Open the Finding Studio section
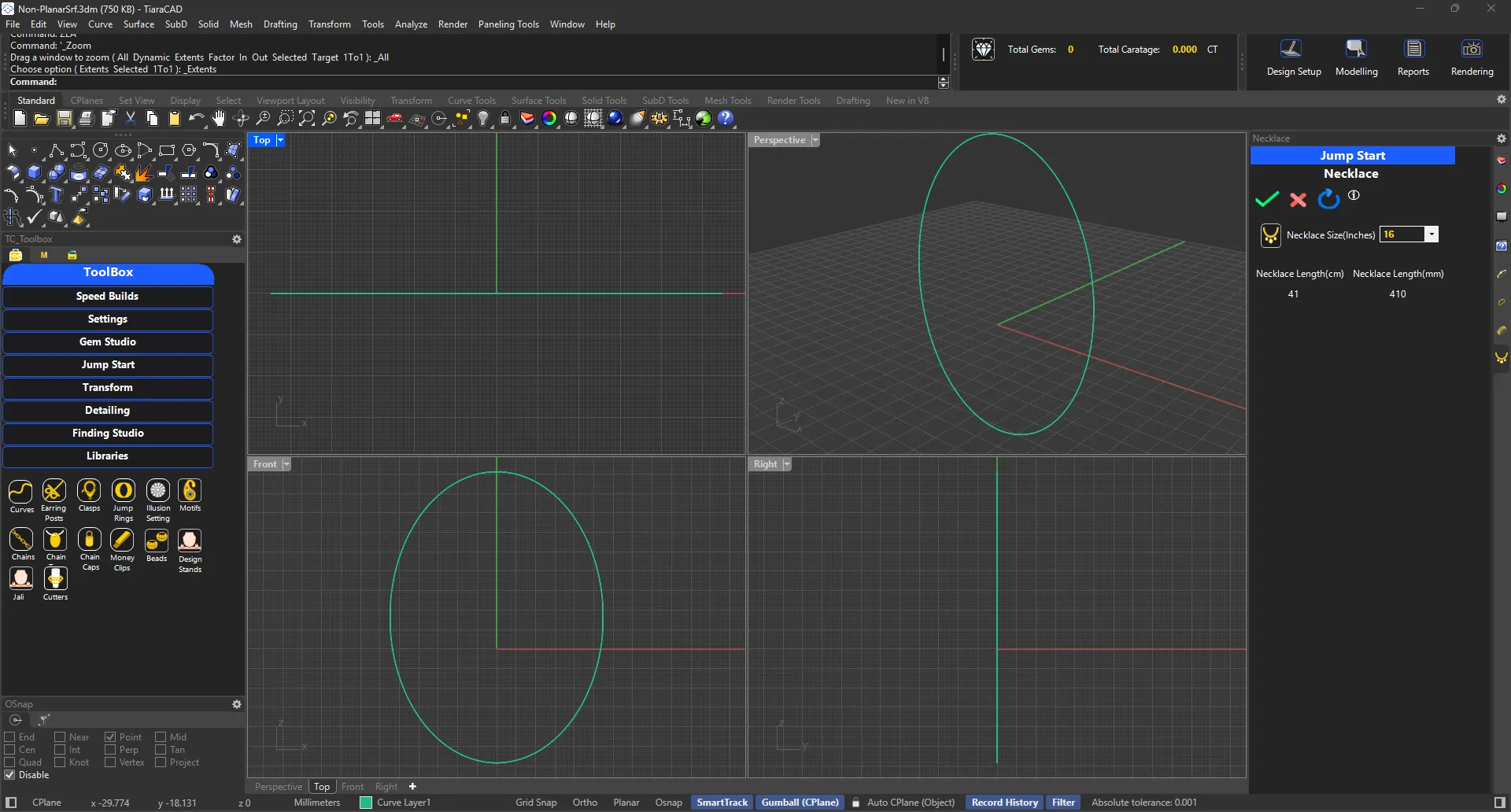The height and width of the screenshot is (812, 1511). click(x=108, y=434)
